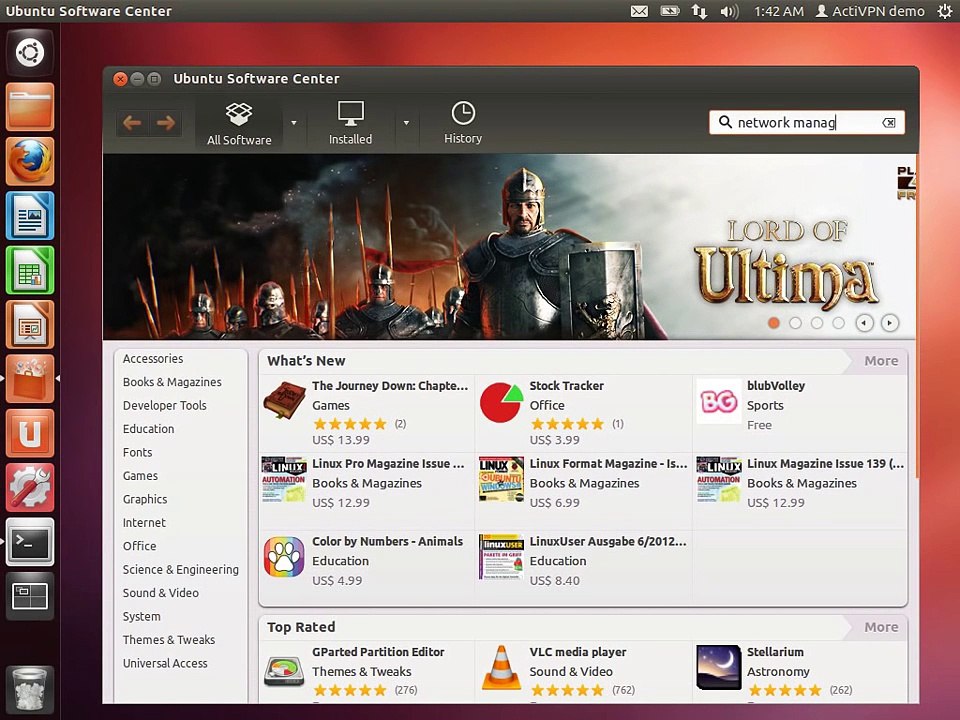960x720 pixels.
Task: Browse the Office category in sidebar
Action: click(140, 546)
